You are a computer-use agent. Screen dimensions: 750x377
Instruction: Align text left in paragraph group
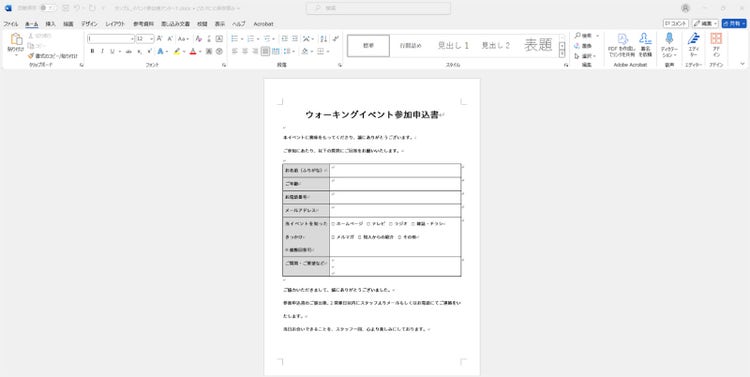coord(234,51)
